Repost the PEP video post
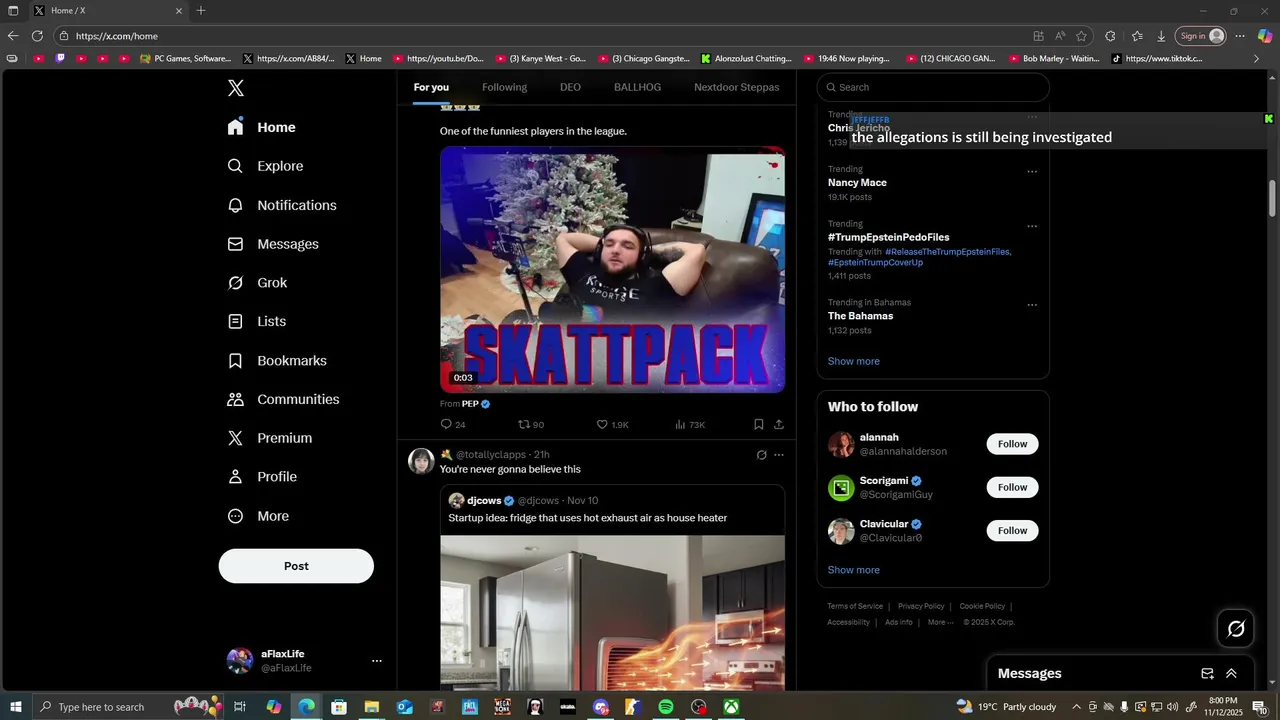This screenshot has height=720, width=1280. point(531,424)
